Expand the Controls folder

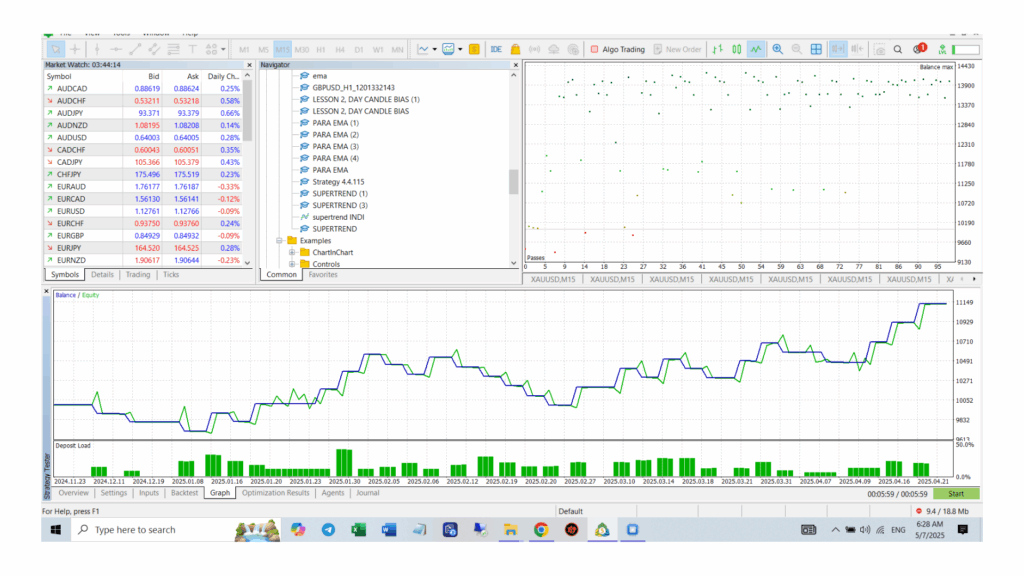(x=293, y=264)
